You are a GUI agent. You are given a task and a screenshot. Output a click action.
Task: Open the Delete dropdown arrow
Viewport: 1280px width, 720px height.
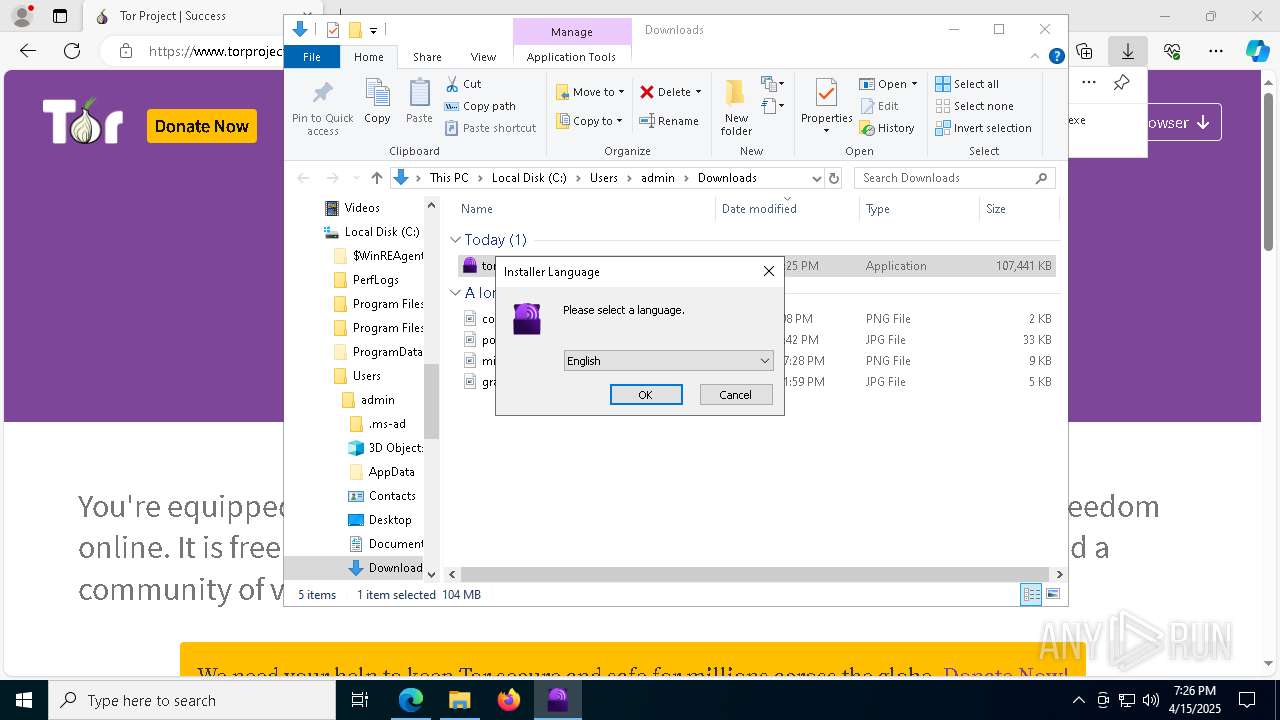(698, 92)
